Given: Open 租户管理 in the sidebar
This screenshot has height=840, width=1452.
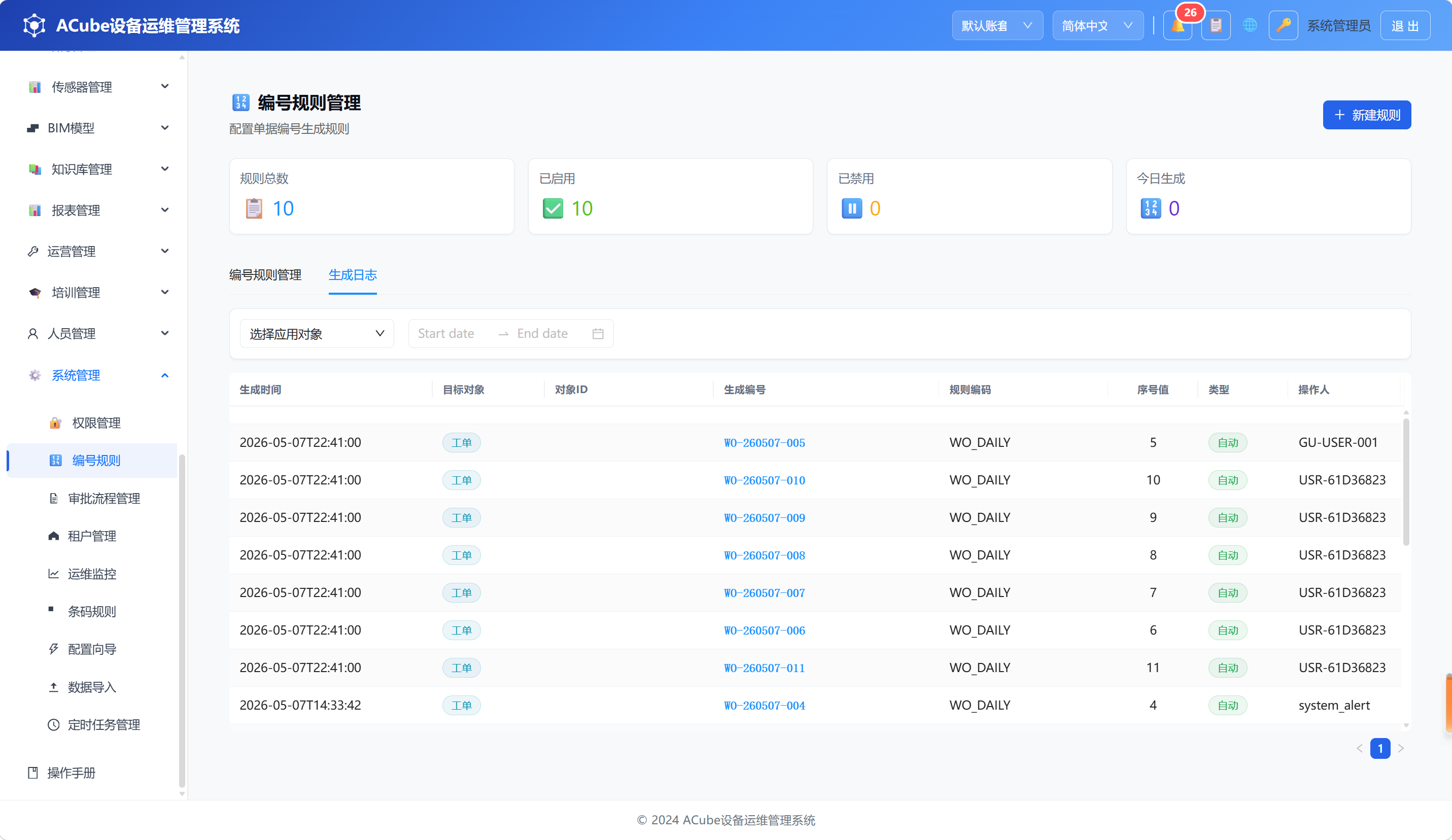Looking at the screenshot, I should coord(92,536).
